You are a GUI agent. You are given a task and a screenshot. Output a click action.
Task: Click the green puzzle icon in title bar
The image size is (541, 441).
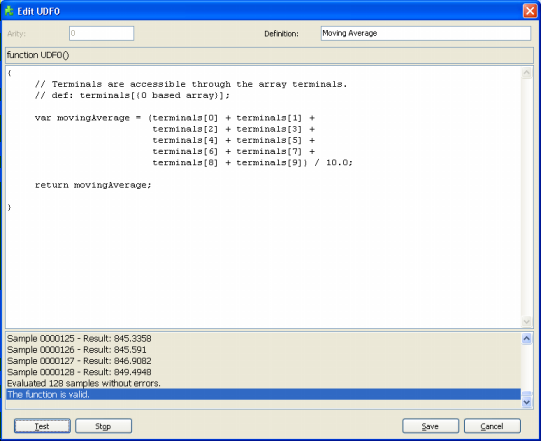[9, 11]
